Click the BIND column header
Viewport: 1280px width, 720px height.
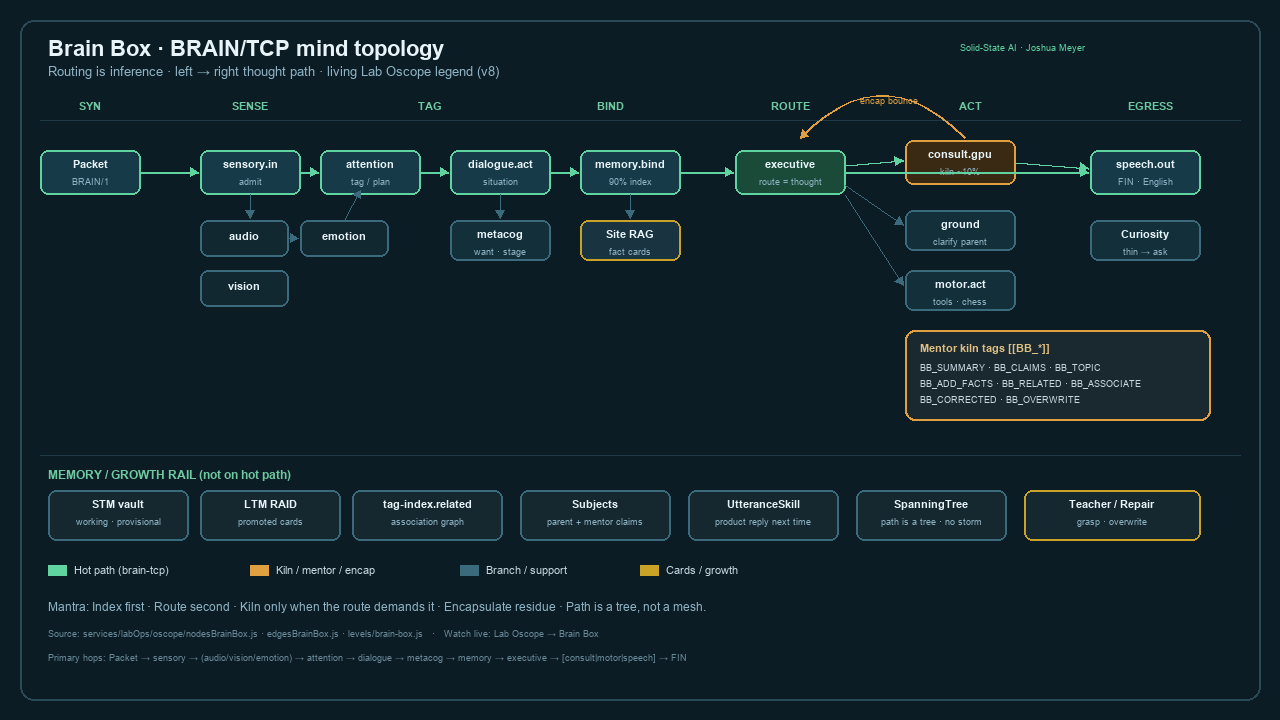[610, 106]
